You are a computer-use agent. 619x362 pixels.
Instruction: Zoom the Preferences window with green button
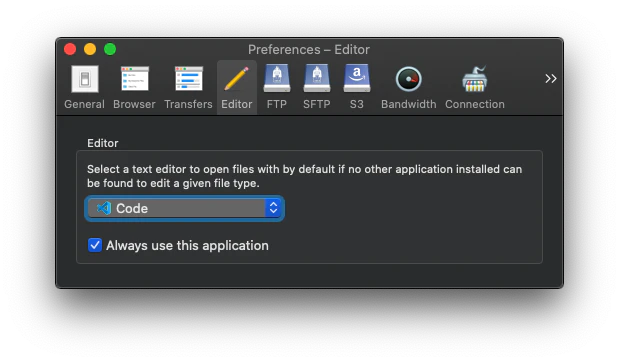click(x=110, y=49)
